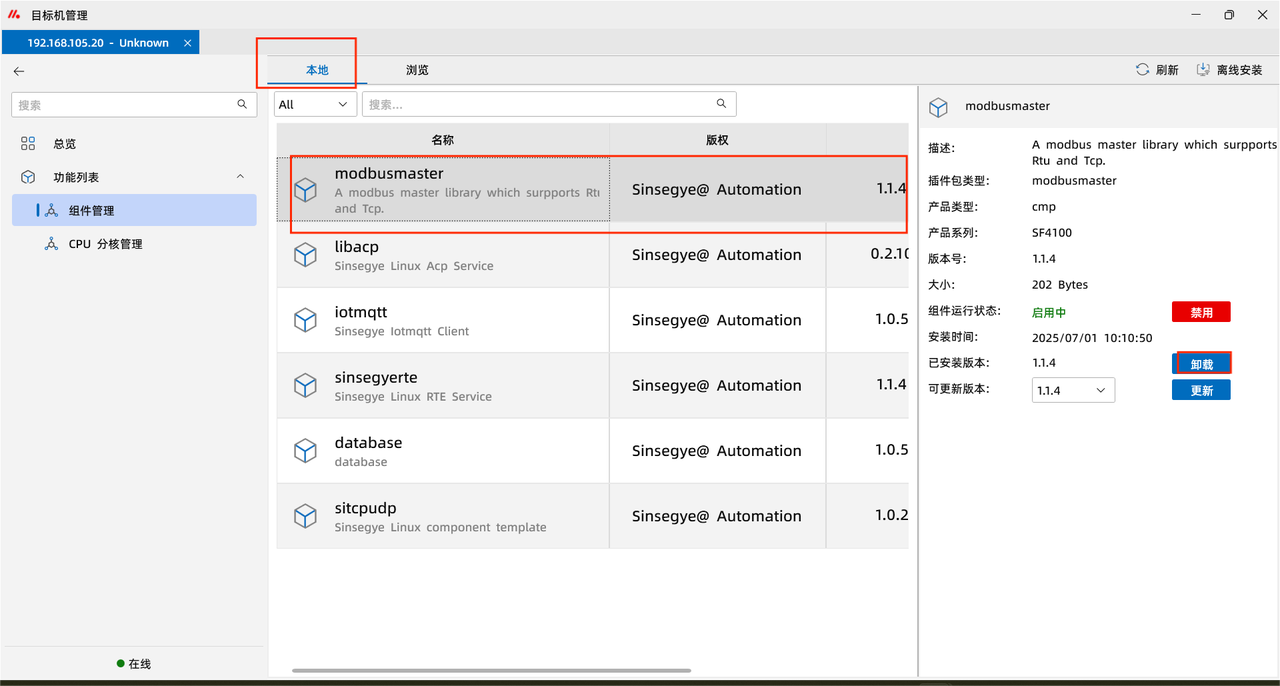Screen dimensions: 1280x686
Task: Click the magnifier icon in component search
Action: pos(721,104)
